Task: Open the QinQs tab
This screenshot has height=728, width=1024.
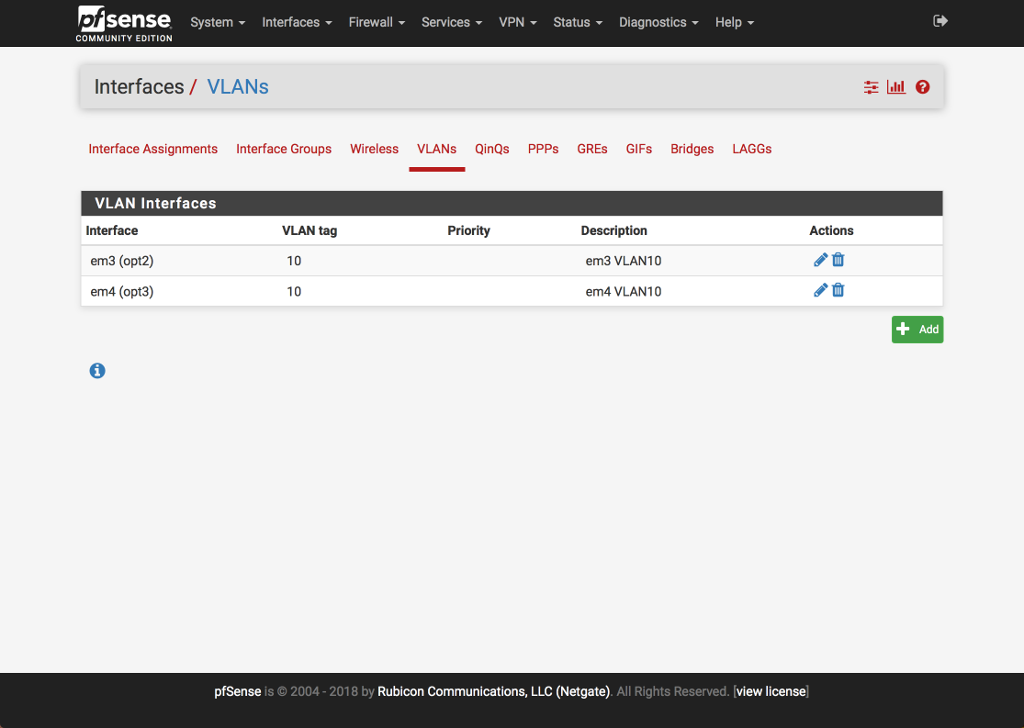Action: [492, 149]
